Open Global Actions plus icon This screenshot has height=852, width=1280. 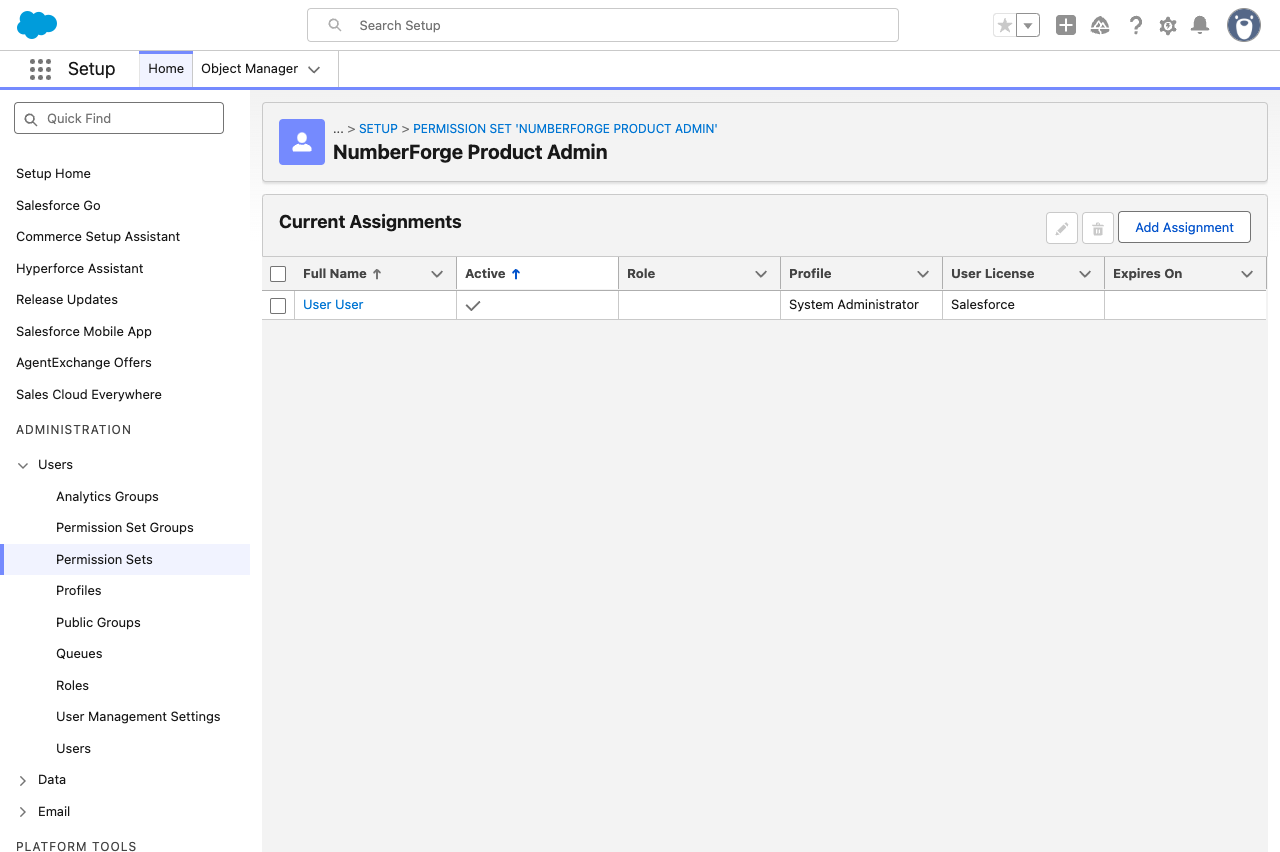(1066, 25)
